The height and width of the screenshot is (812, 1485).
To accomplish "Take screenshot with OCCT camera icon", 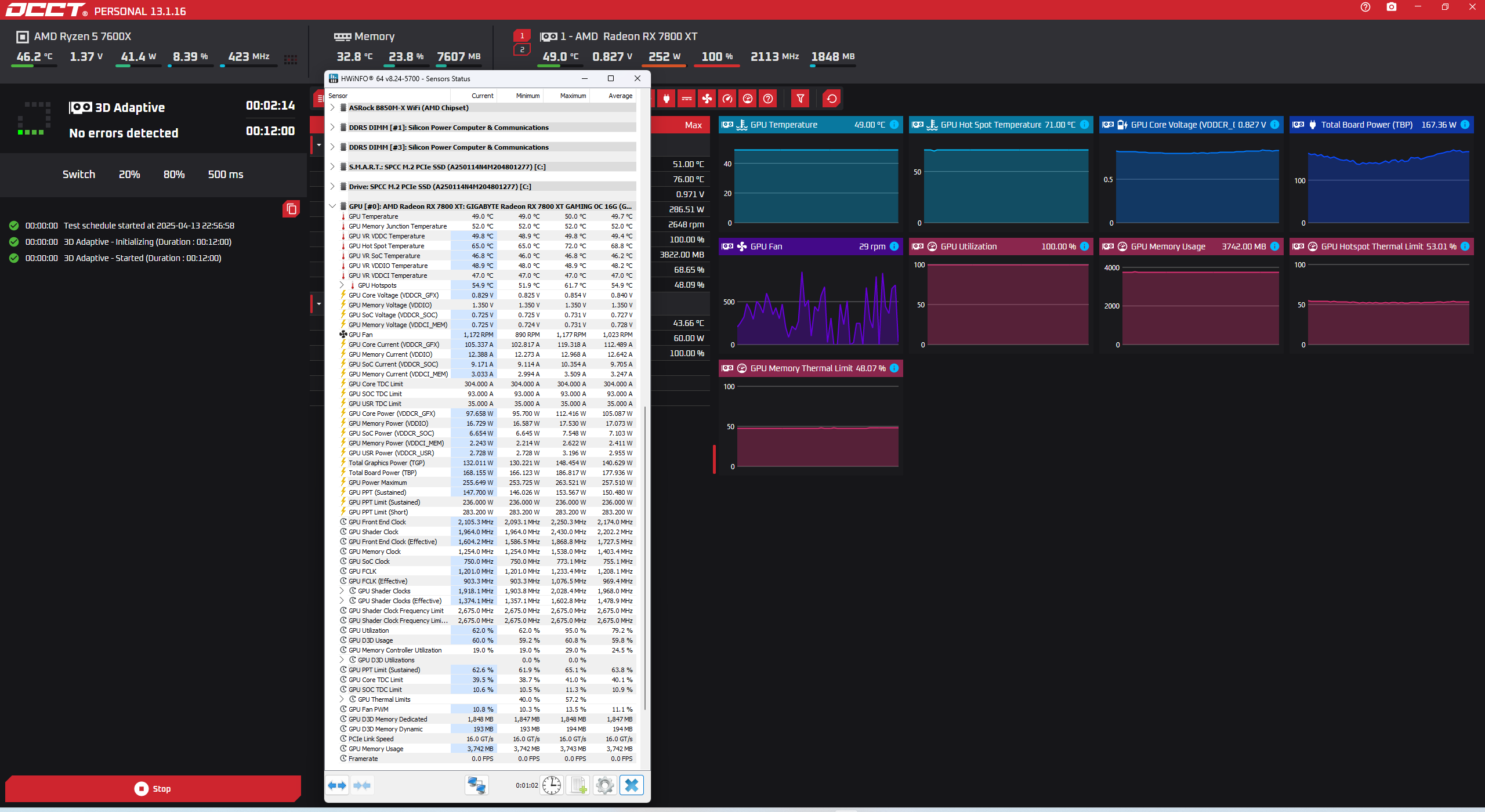I will click(x=1392, y=7).
